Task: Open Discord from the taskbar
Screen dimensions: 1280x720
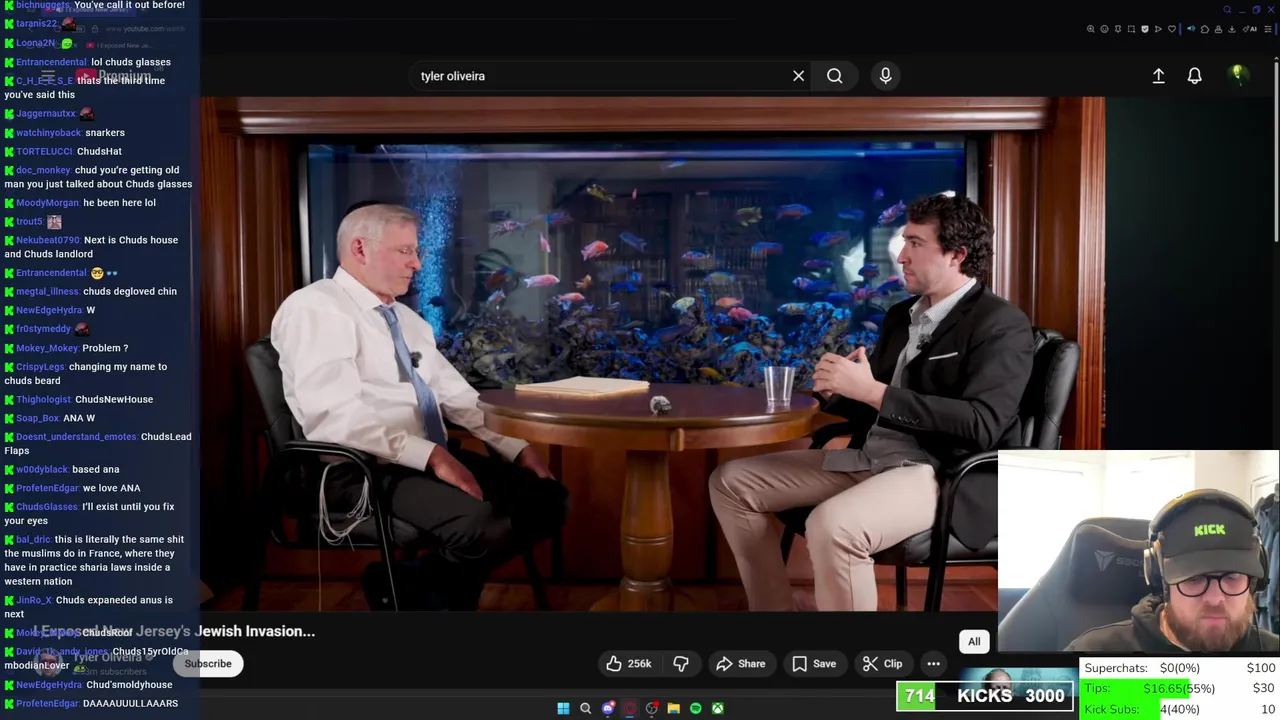Action: (x=608, y=708)
